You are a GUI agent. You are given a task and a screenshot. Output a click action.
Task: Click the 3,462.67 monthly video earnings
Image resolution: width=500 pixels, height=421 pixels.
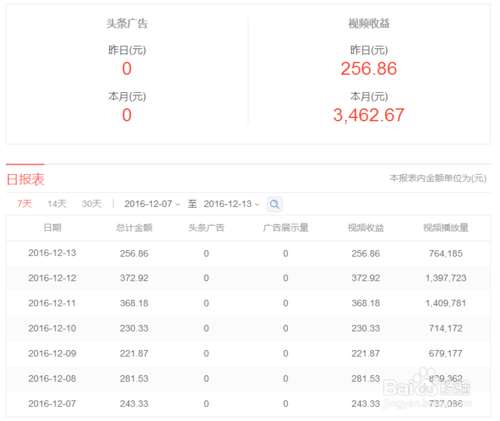click(369, 115)
